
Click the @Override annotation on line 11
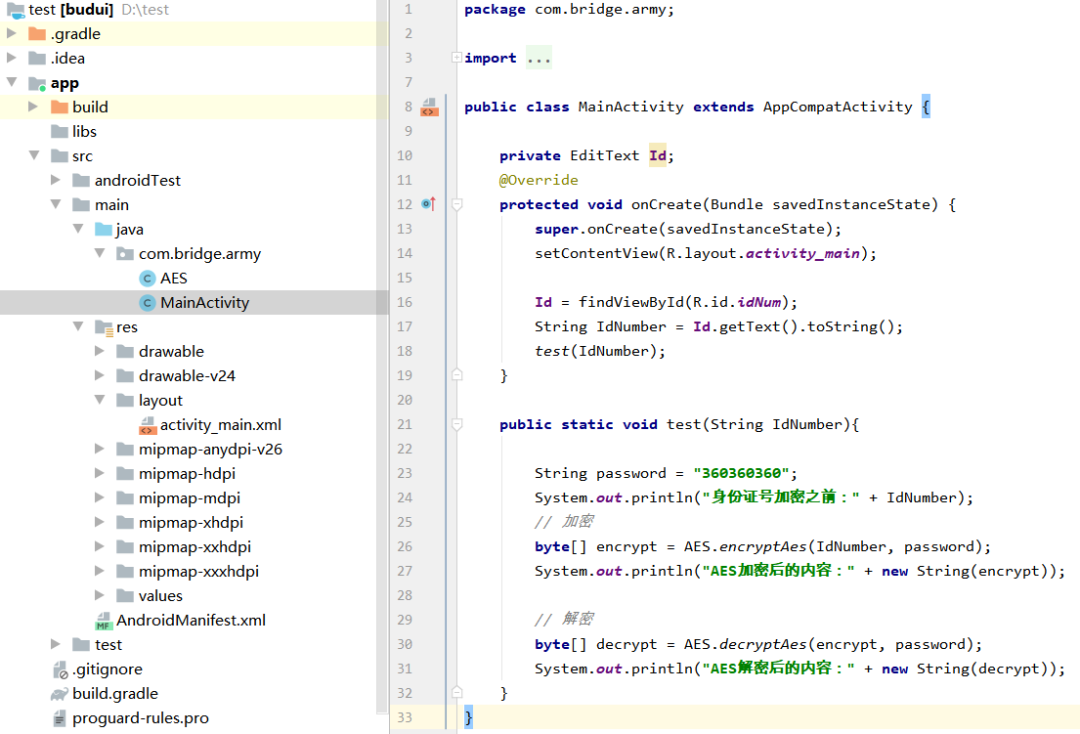(539, 180)
